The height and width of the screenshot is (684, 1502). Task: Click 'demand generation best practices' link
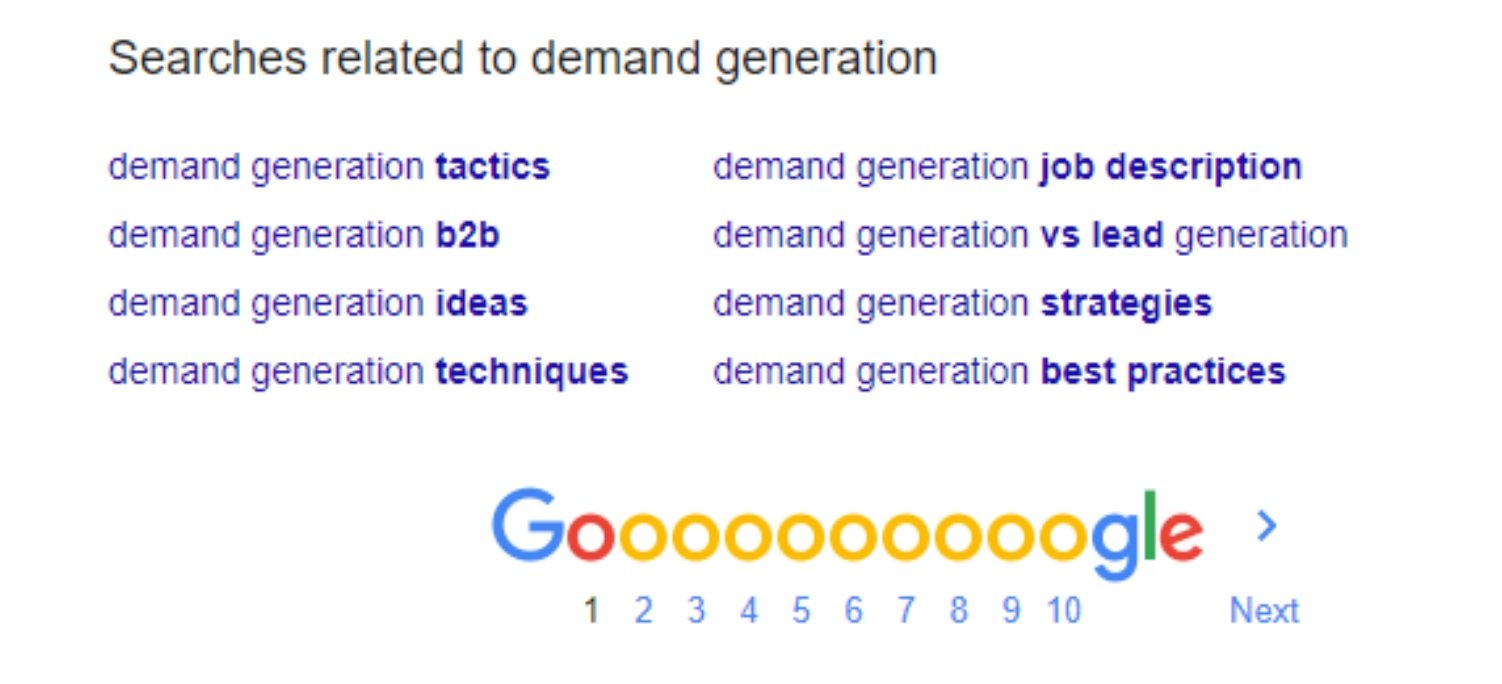pyautogui.click(x=999, y=371)
